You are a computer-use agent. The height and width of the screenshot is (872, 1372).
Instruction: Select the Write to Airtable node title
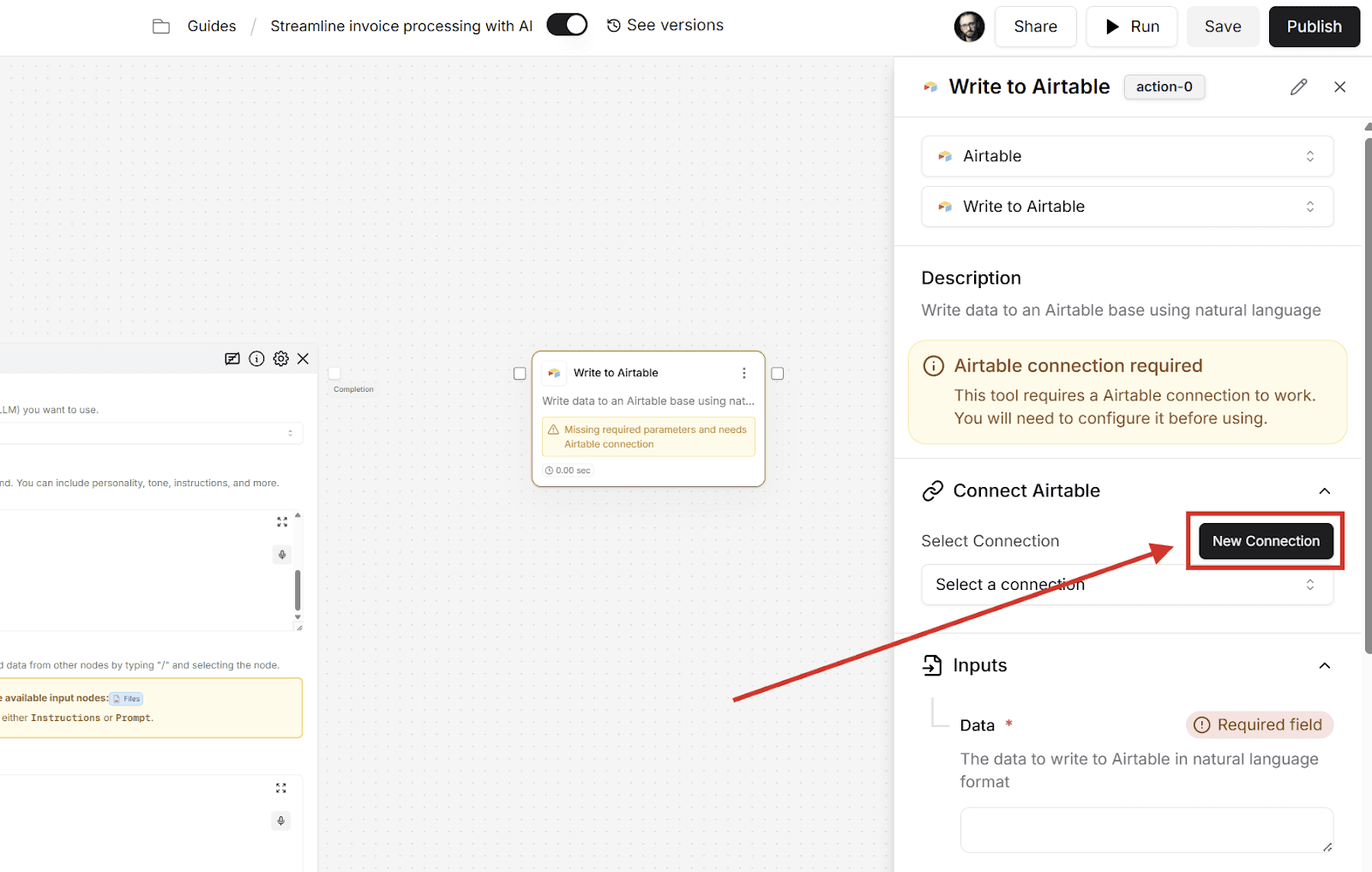point(616,373)
